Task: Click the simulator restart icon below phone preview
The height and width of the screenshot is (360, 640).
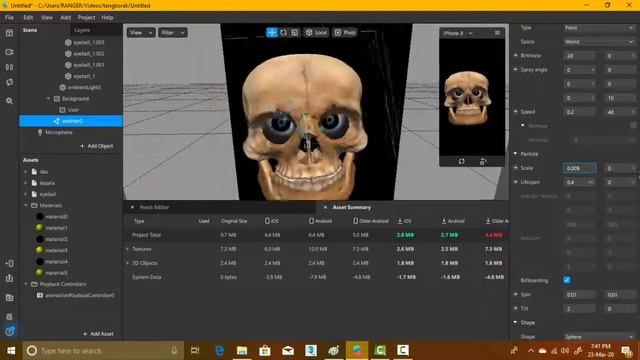Action: 461,162
